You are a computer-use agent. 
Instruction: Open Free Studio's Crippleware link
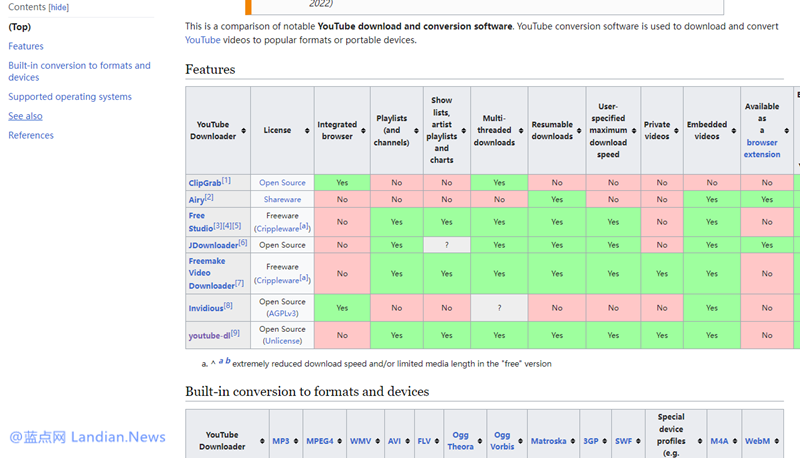pyautogui.click(x=278, y=229)
